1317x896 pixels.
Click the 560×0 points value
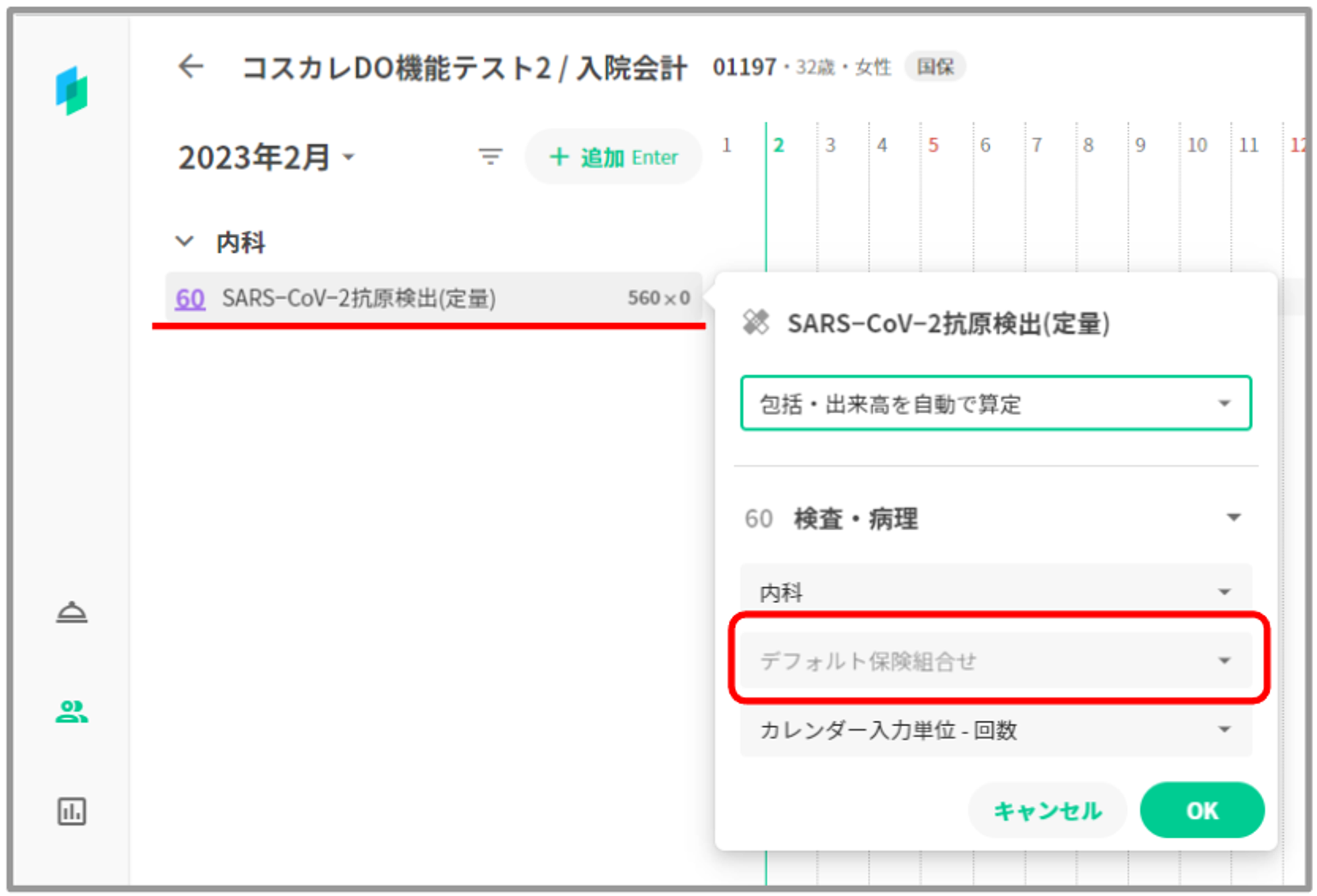coord(658,298)
